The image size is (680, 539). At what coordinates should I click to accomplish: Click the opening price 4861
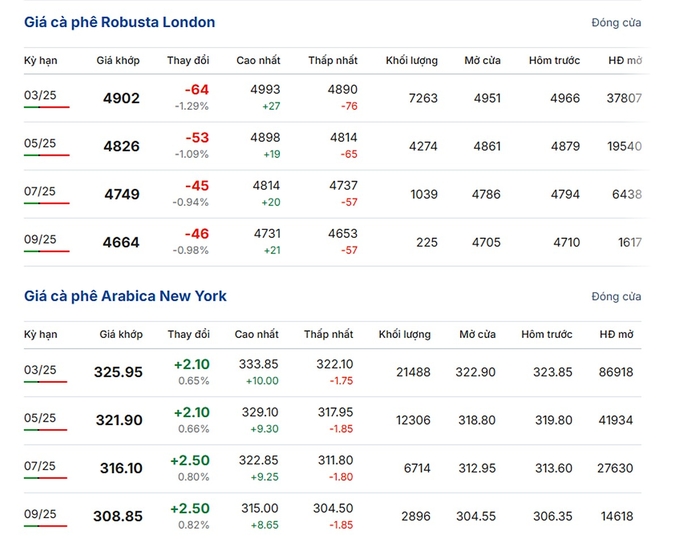(487, 147)
